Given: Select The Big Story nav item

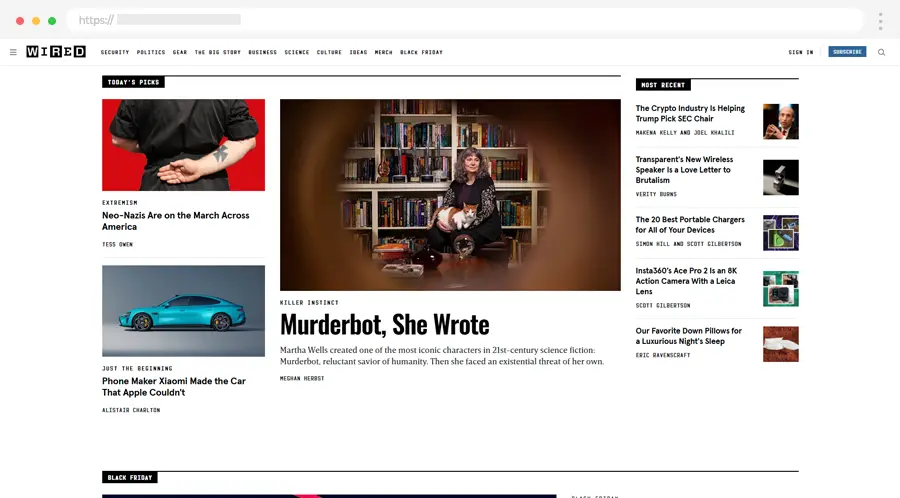Looking at the screenshot, I should click(218, 52).
